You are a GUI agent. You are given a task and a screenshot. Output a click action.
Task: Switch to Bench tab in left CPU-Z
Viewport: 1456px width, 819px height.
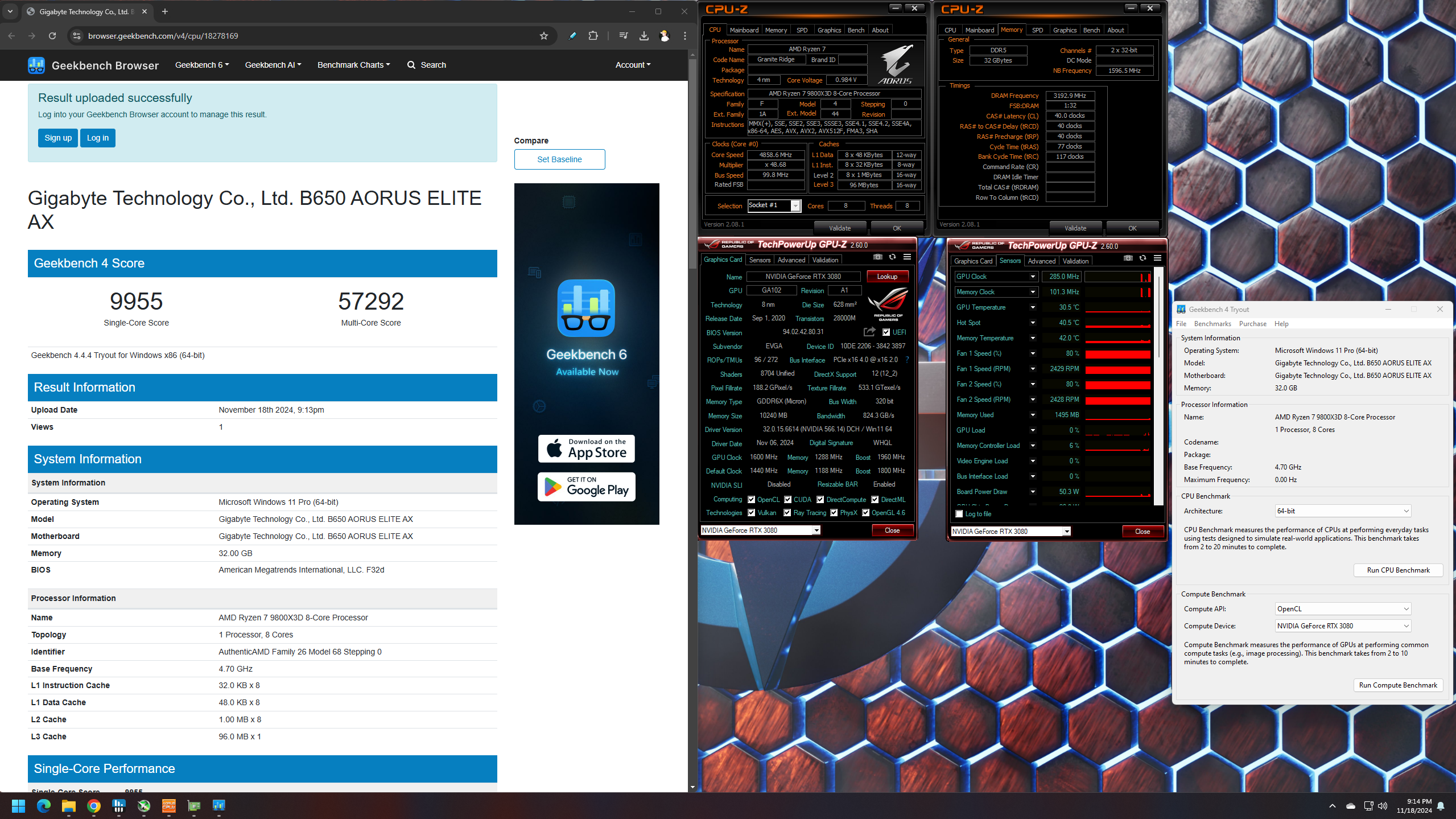point(856,30)
